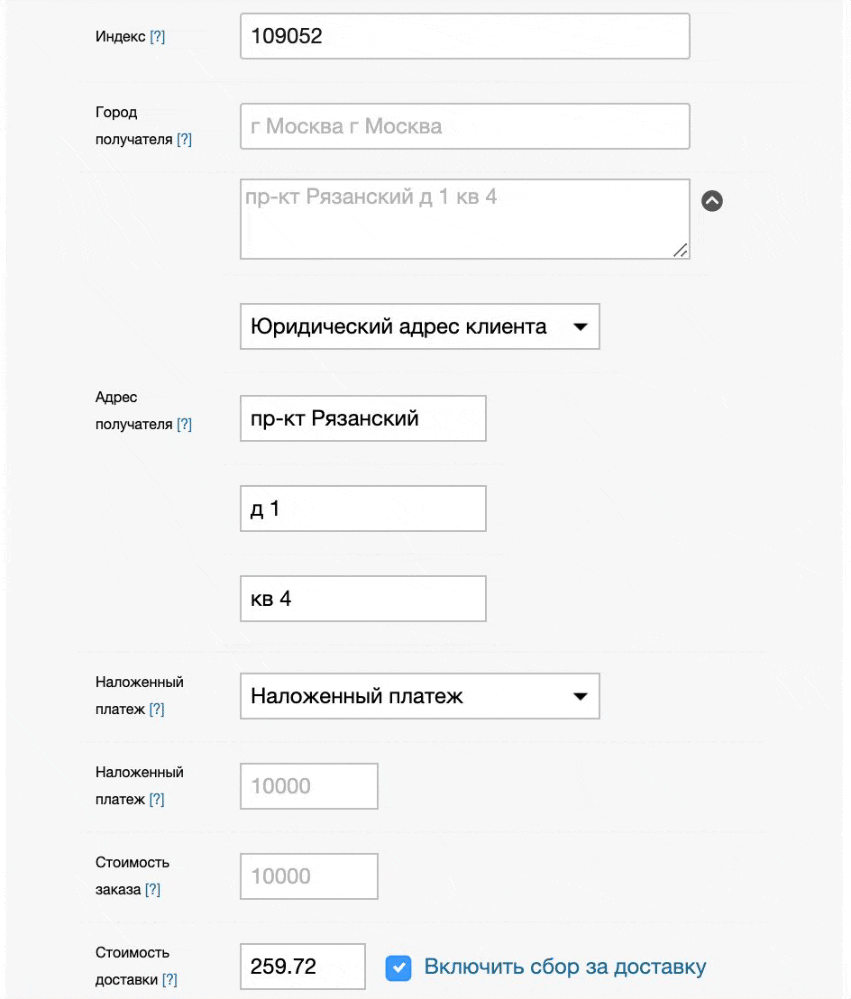The width and height of the screenshot is (851, 999).
Task: Click the apartment field кв 4
Action: tap(363, 599)
